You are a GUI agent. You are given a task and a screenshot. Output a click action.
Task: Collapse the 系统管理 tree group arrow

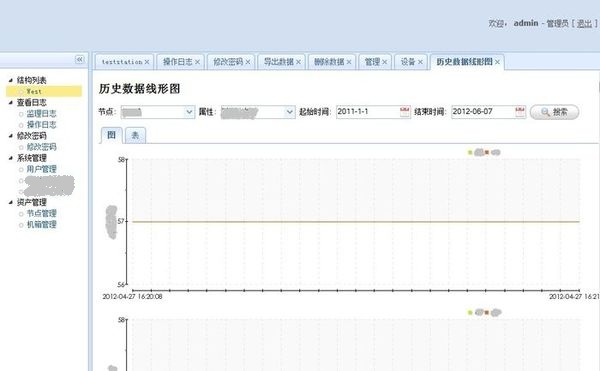coord(11,158)
